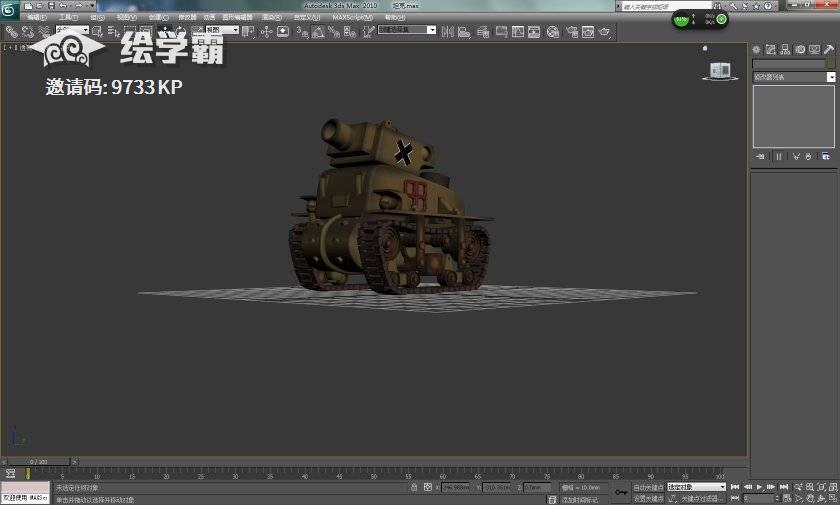Image resolution: width=840 pixels, height=505 pixels.
Task: Switch to the Utilities command panel tab
Action: (x=829, y=49)
